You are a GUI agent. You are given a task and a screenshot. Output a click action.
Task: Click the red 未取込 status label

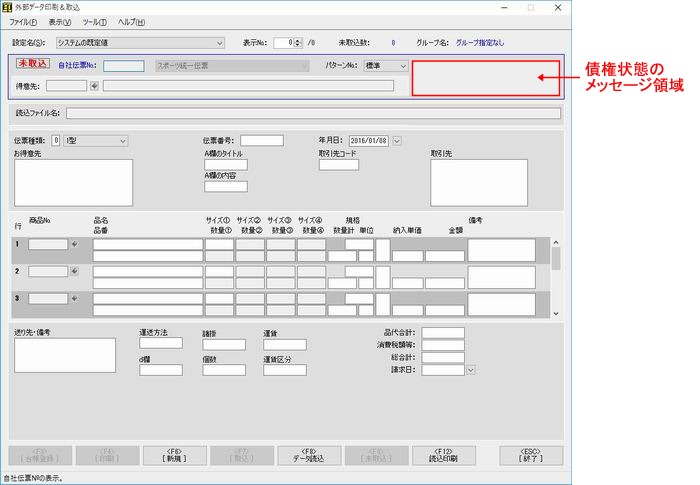33,63
